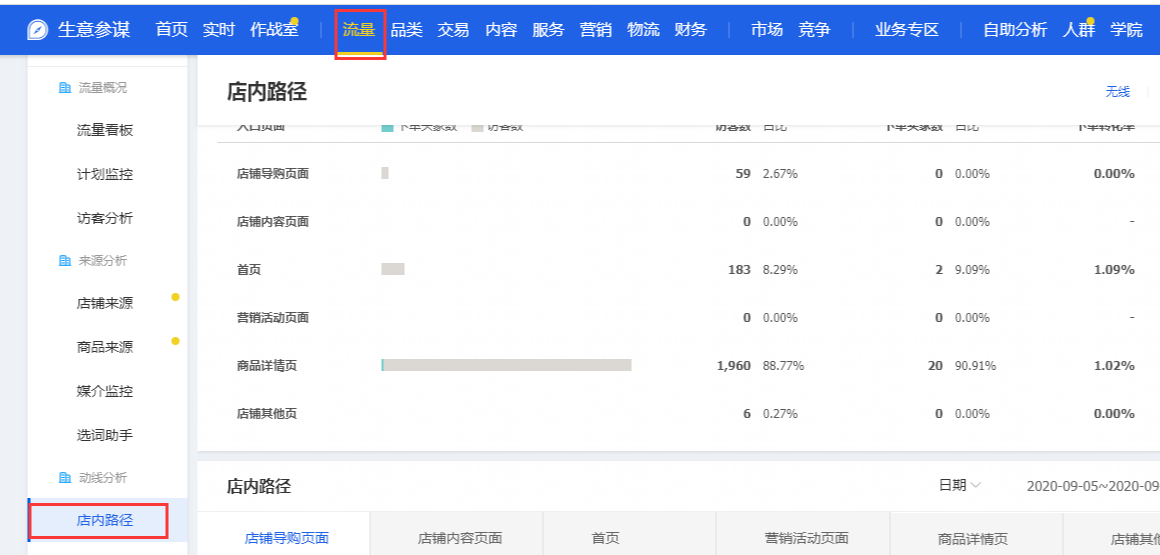Click the 店铺导购页面 row label
This screenshot has height=555, width=1160.
pyautogui.click(x=273, y=173)
